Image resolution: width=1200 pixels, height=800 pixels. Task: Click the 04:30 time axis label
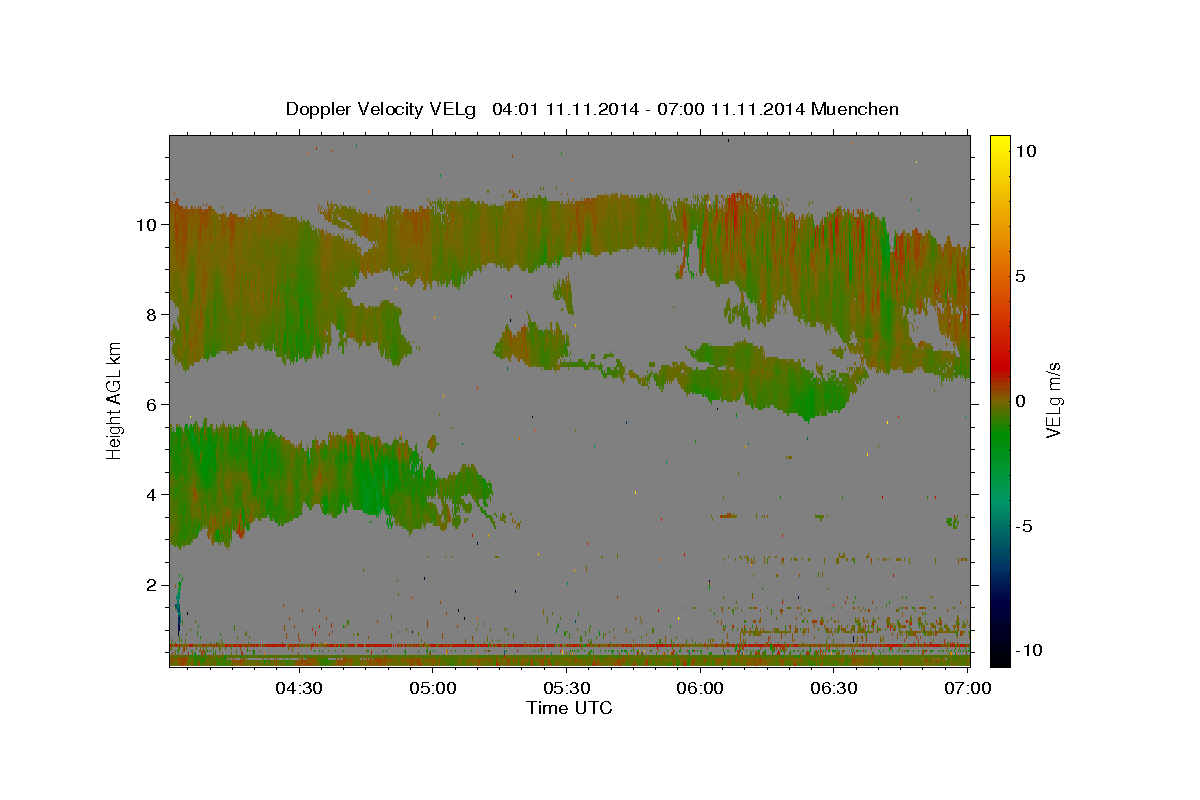(x=298, y=689)
